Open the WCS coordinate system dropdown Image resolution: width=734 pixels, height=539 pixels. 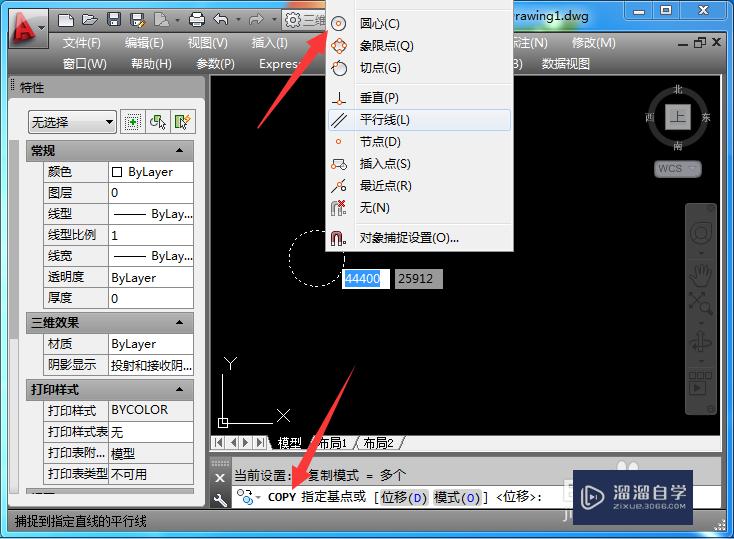coord(677,169)
